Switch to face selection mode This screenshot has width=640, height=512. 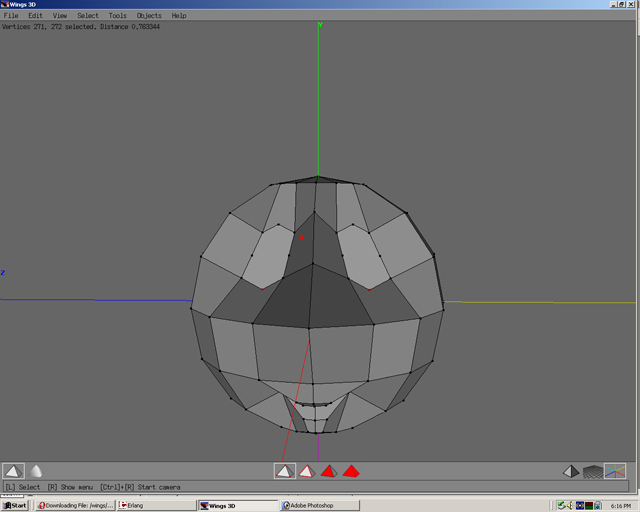(329, 471)
